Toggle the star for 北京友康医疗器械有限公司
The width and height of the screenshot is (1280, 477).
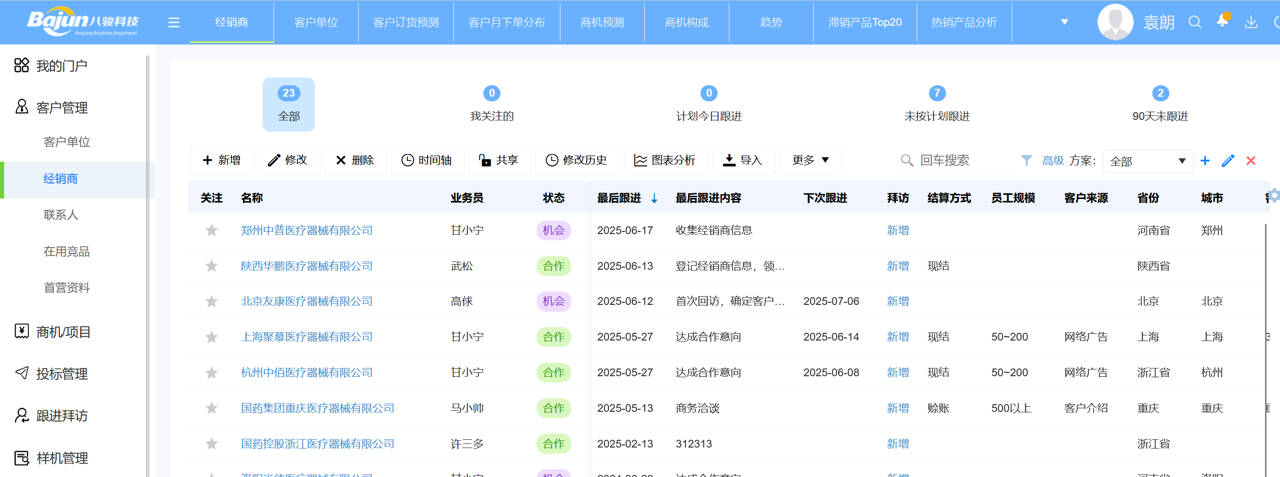pos(211,301)
